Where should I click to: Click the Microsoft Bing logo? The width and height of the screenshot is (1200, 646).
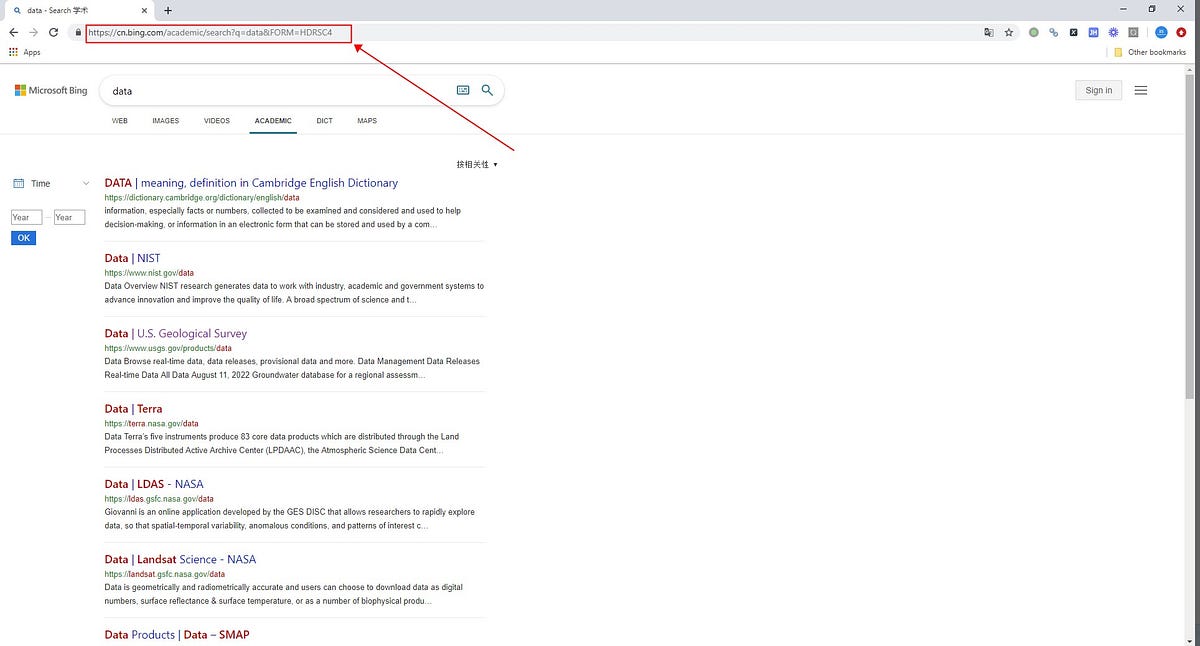click(x=50, y=89)
